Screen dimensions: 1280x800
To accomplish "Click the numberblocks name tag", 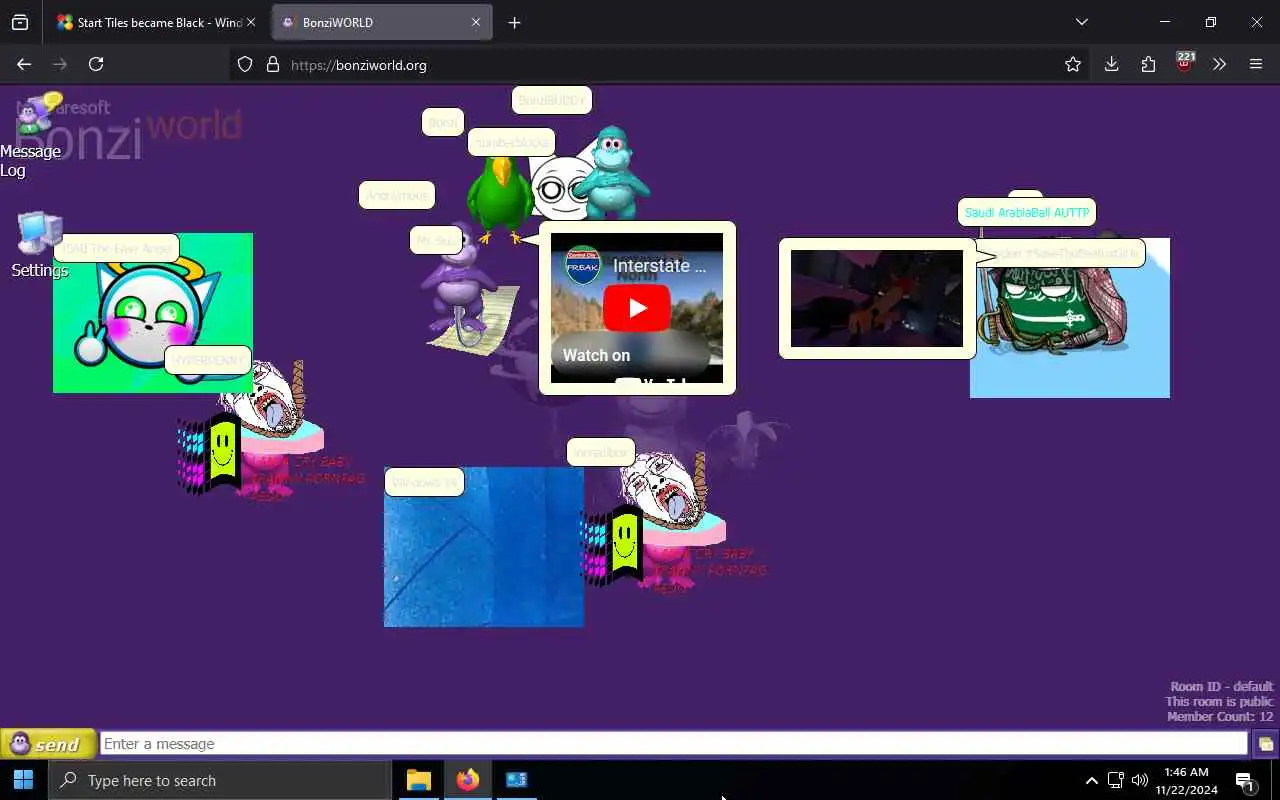I will [511, 142].
